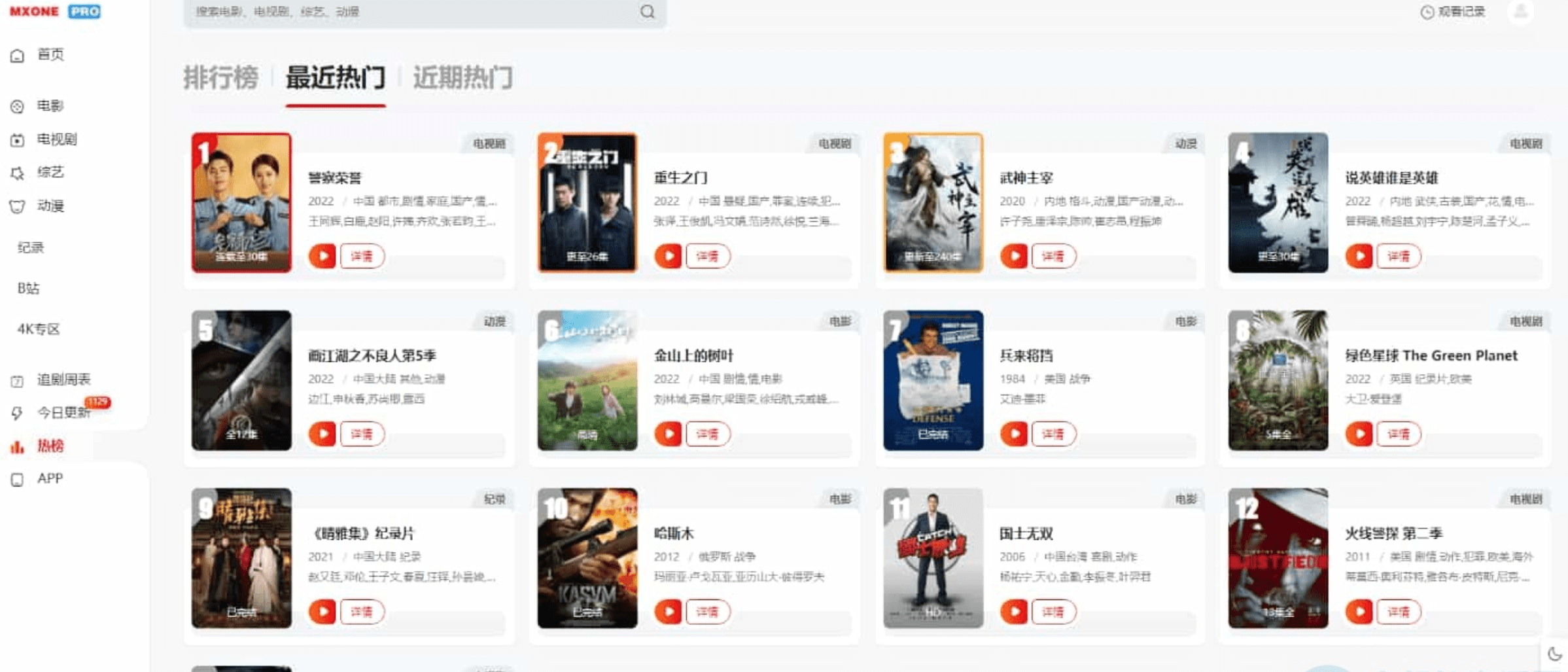Click the 绿色星球 poster thumbnail
Screen dimensions: 1568x672
[1278, 380]
